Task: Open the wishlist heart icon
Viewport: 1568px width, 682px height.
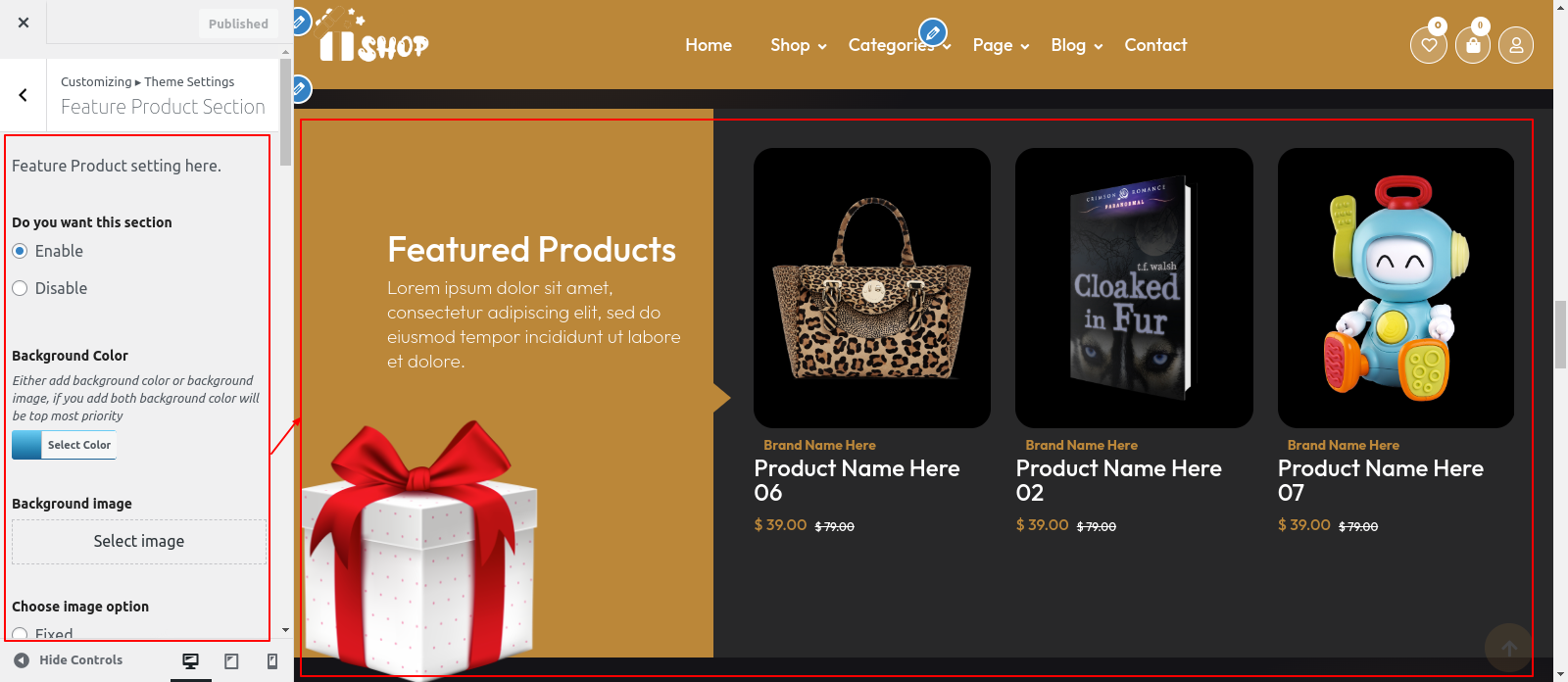Action: pos(1429,44)
